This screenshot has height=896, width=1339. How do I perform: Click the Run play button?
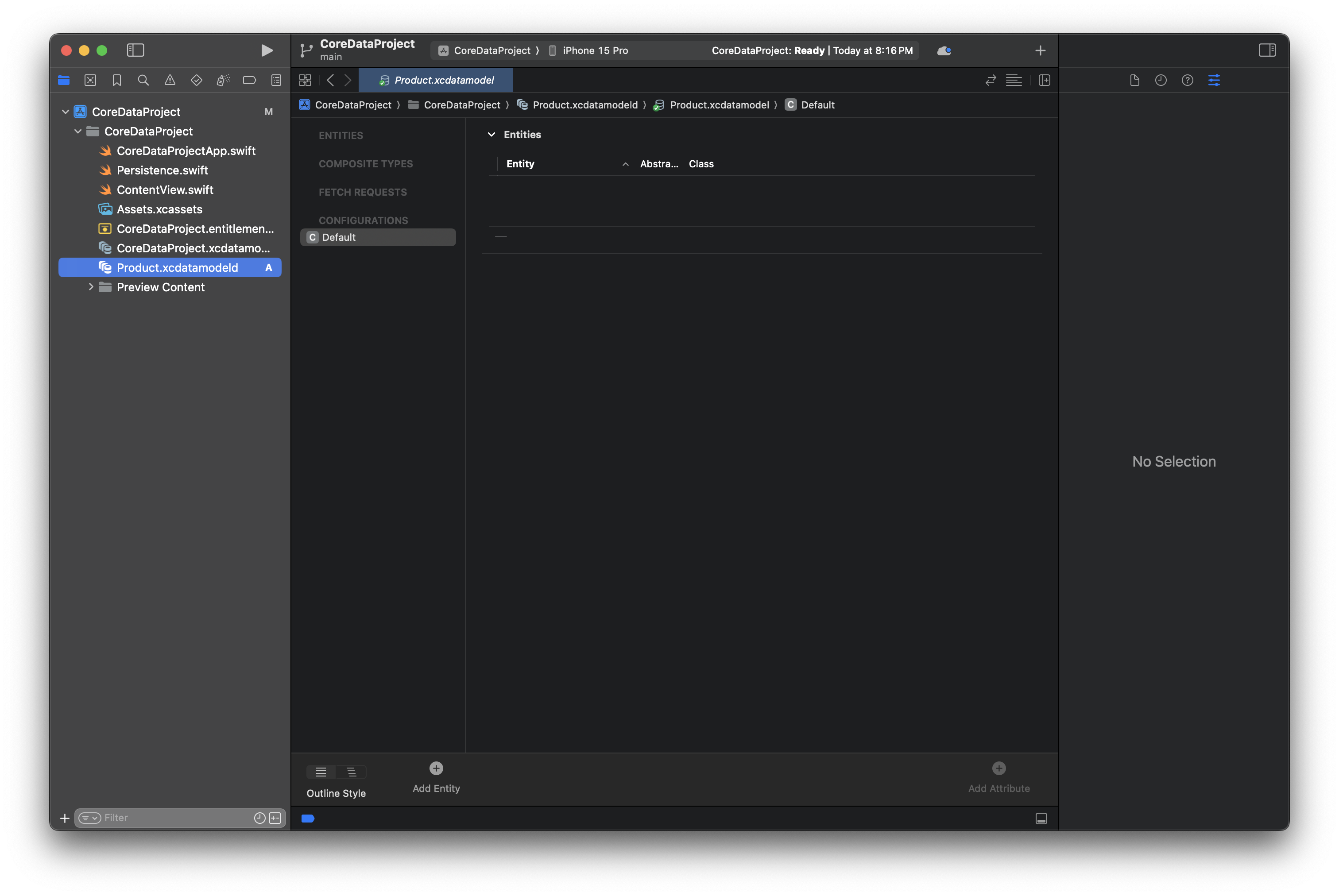(266, 50)
